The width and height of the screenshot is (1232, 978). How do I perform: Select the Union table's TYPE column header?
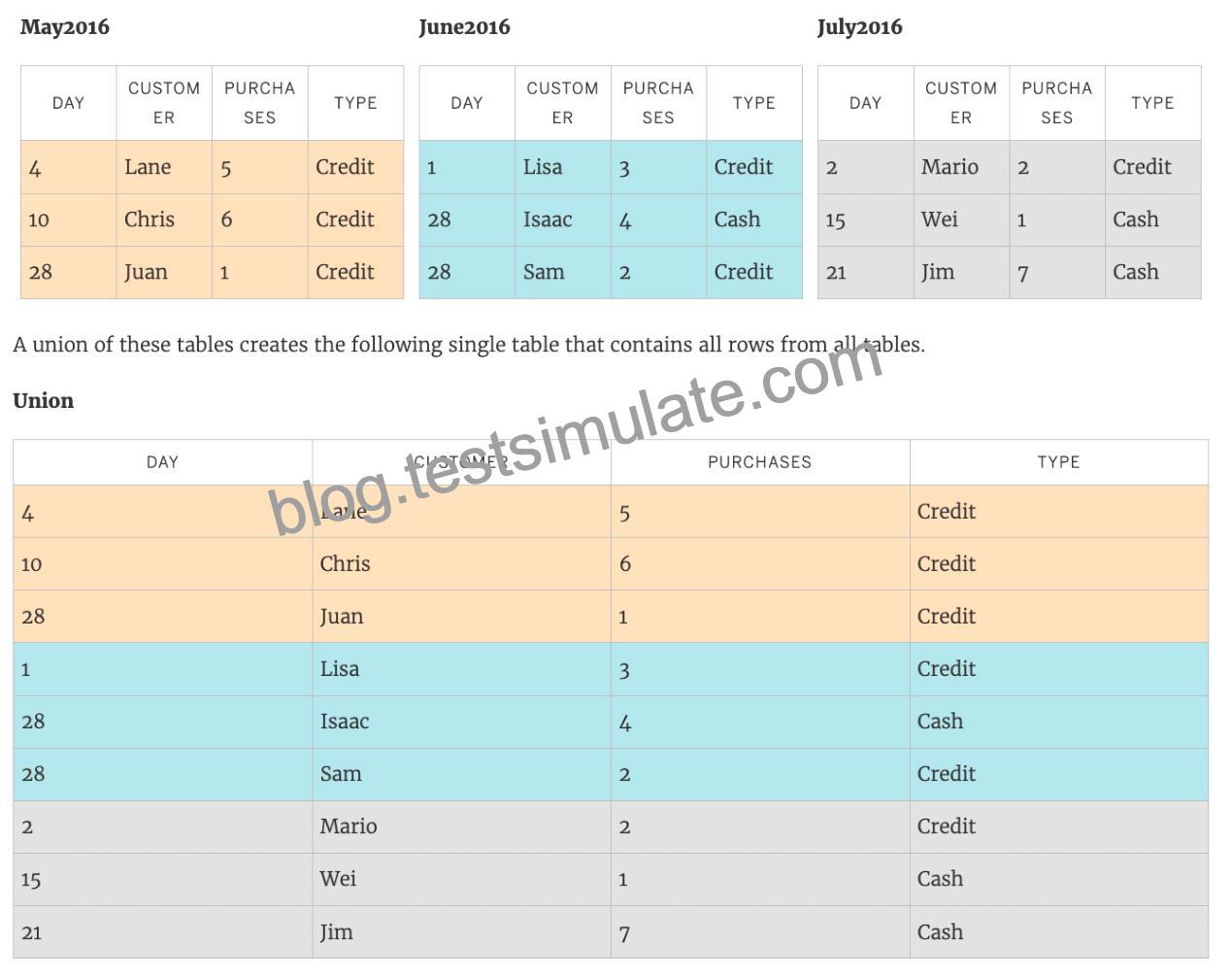pyautogui.click(x=1058, y=462)
